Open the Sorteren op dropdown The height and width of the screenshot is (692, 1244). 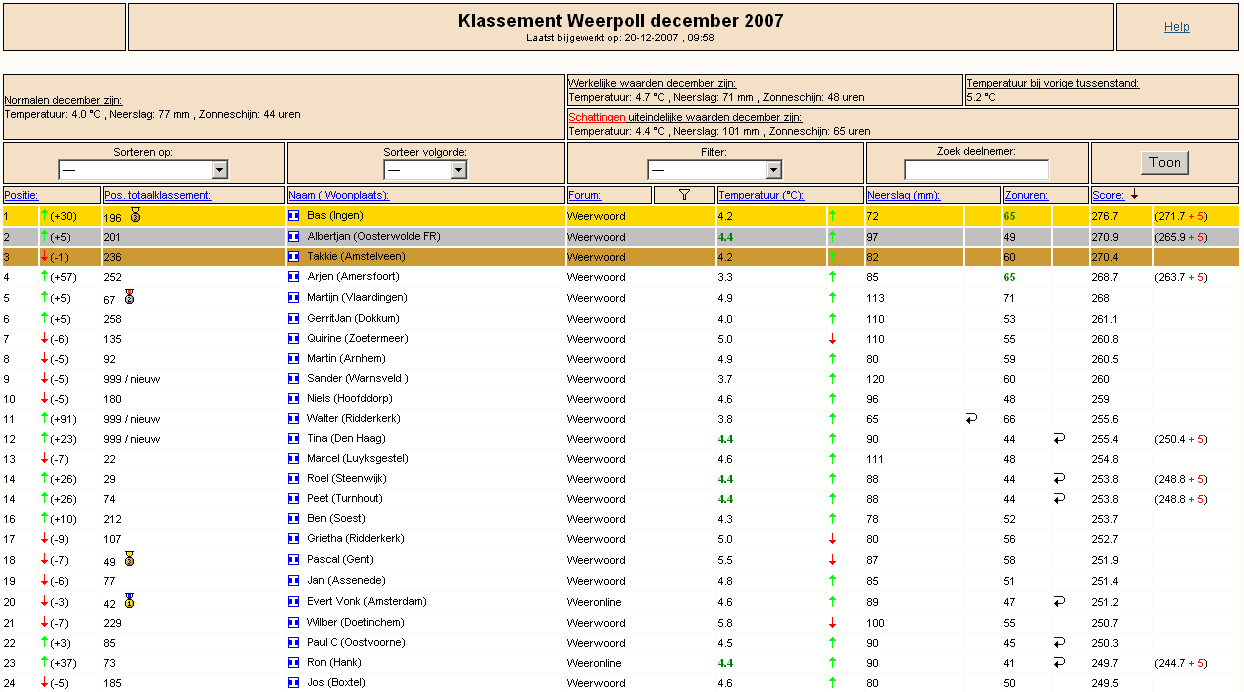coord(143,170)
